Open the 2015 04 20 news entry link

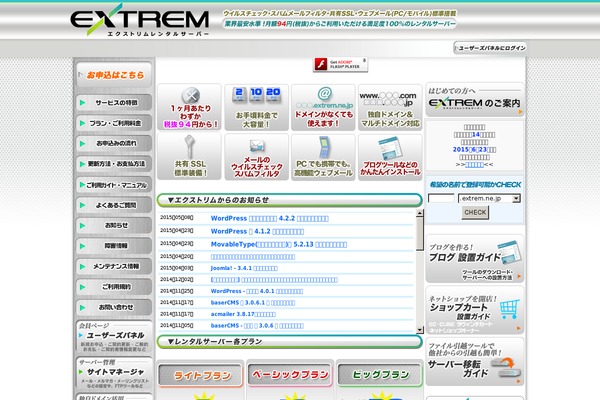click(253, 257)
